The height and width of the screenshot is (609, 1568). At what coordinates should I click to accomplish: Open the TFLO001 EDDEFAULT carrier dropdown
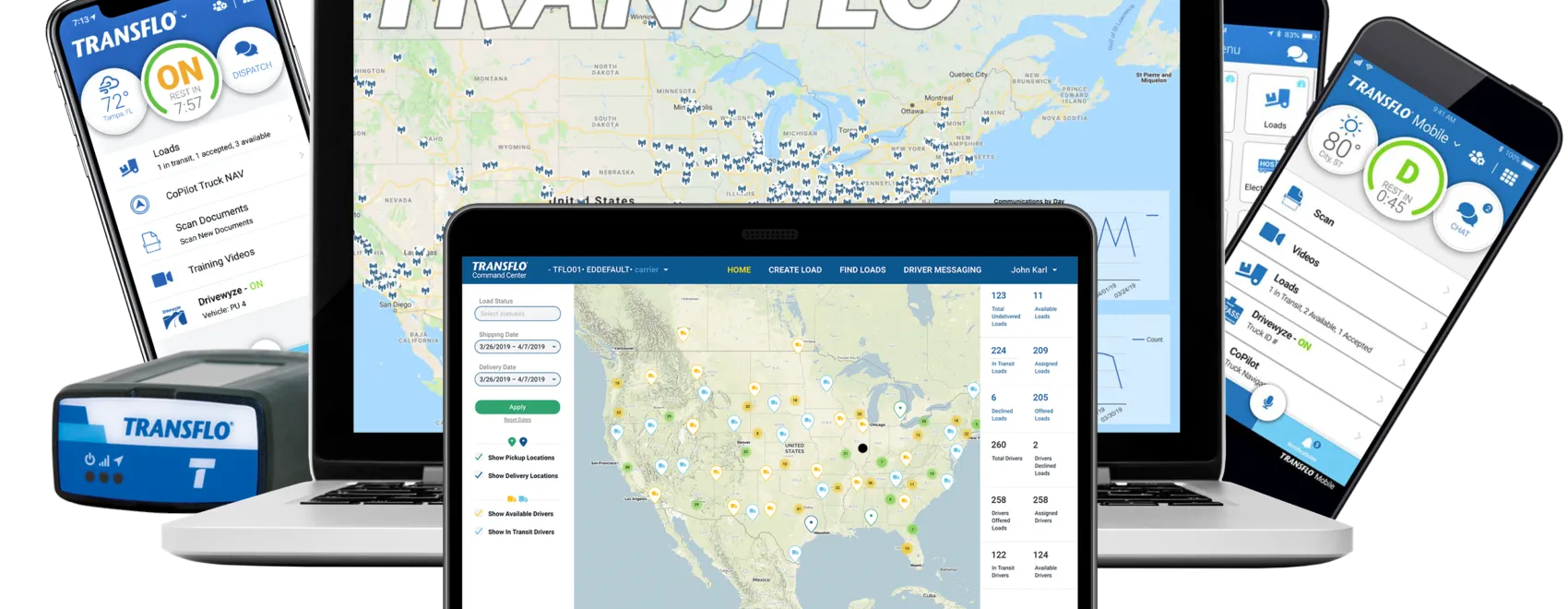tap(608, 270)
